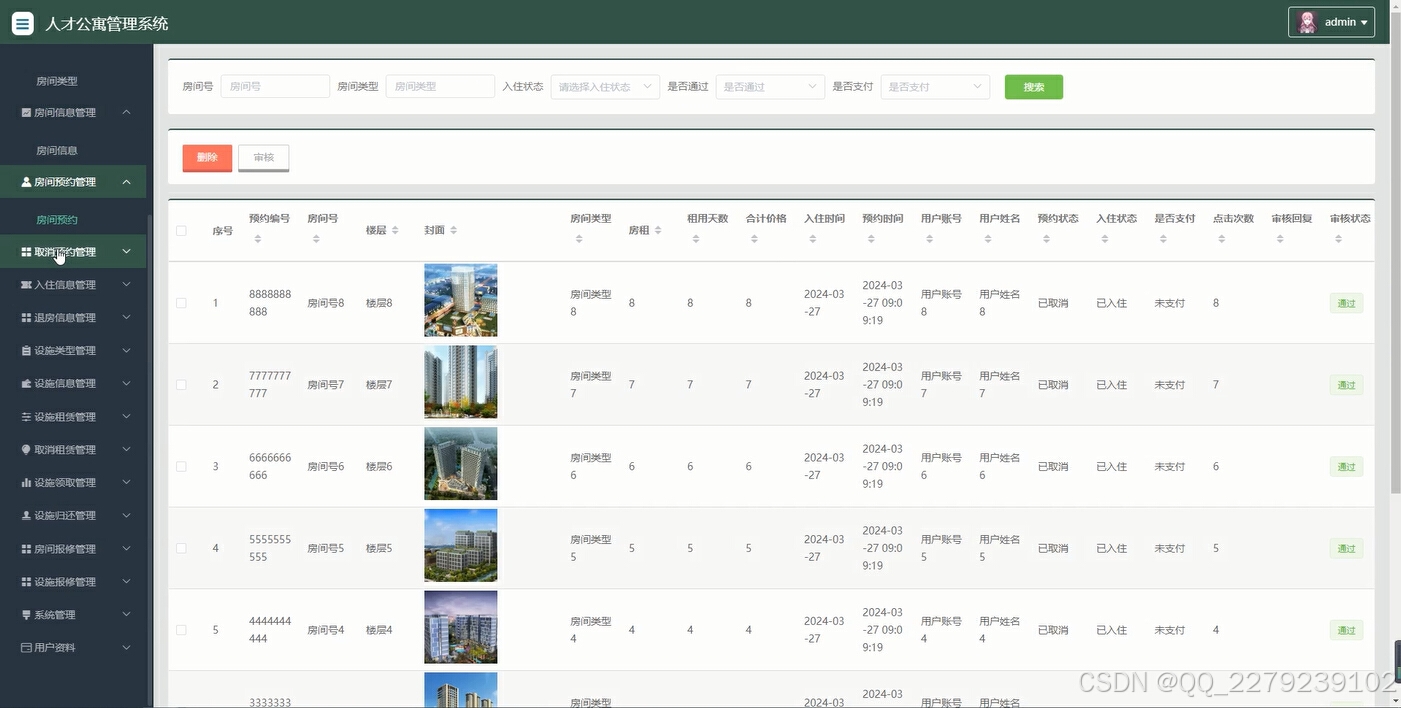Check the checkbox for row 1
The height and width of the screenshot is (708, 1401).
point(181,303)
